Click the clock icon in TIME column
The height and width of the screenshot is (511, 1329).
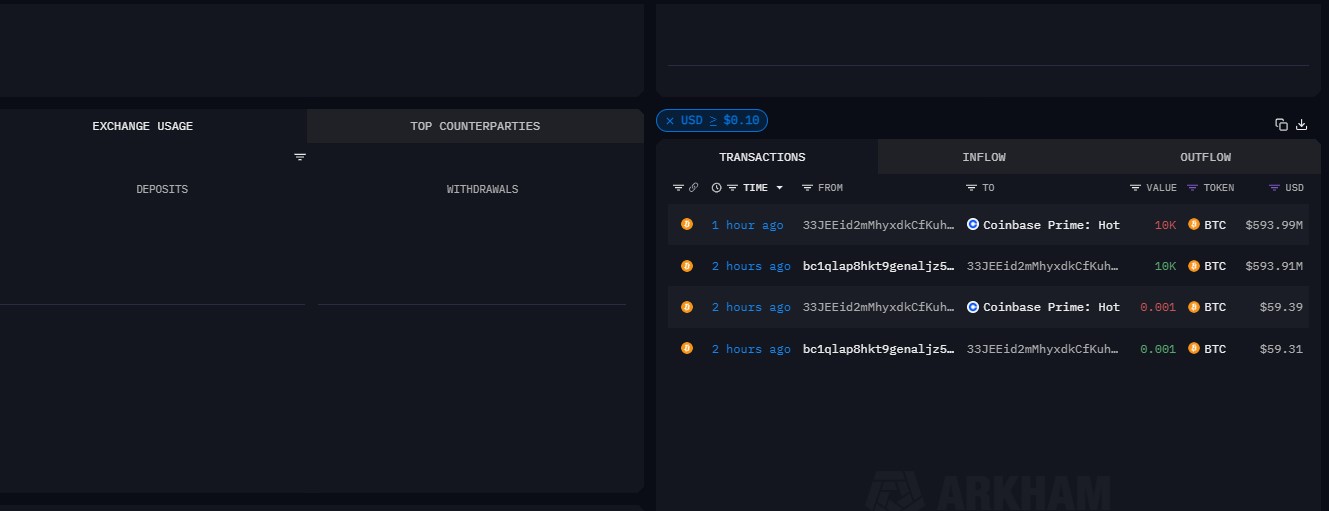[x=716, y=187]
